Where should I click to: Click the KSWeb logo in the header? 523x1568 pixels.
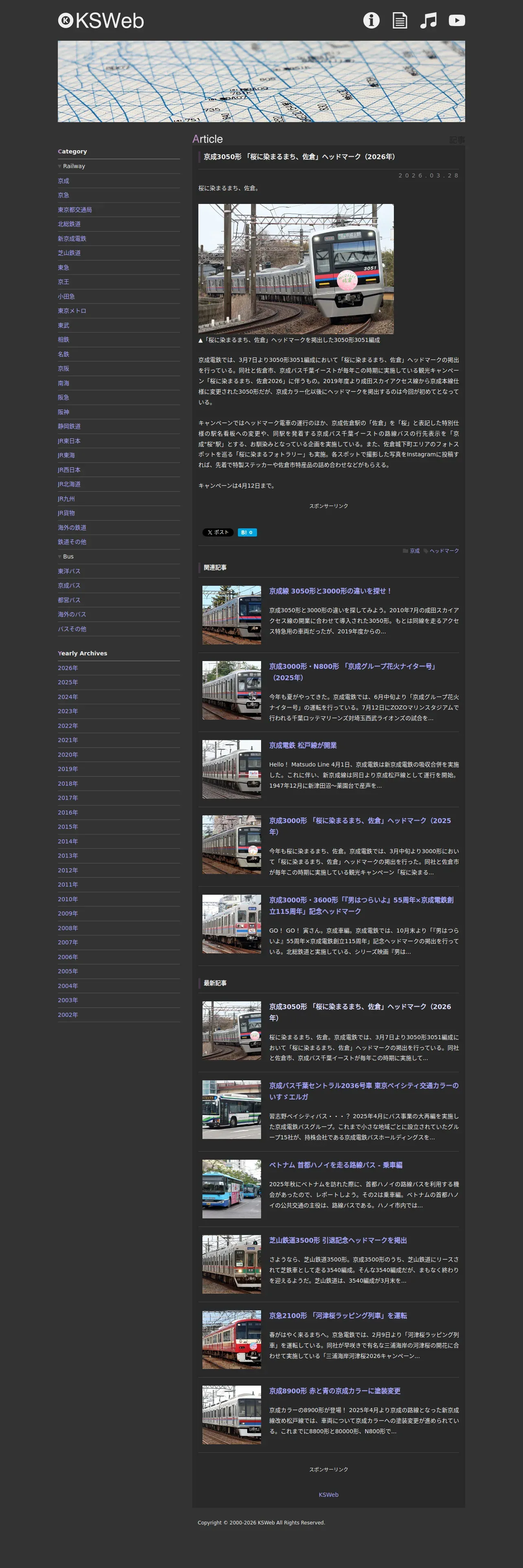[101, 21]
